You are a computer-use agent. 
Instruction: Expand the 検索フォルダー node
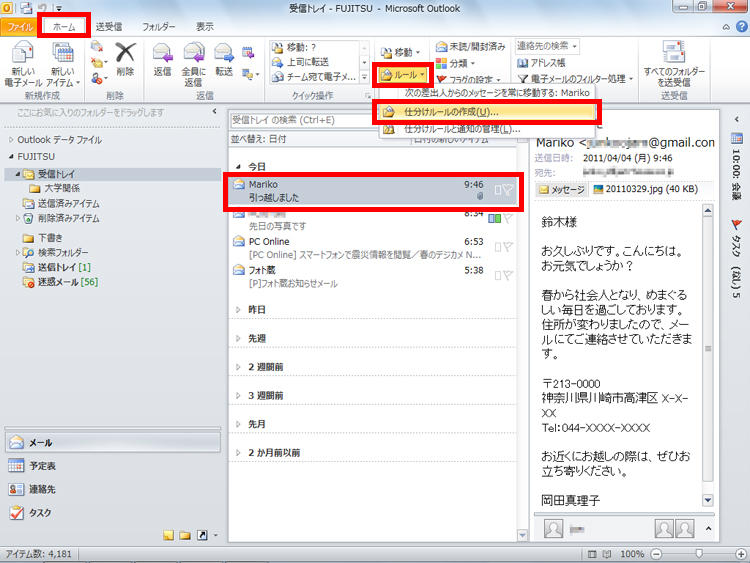coord(18,253)
